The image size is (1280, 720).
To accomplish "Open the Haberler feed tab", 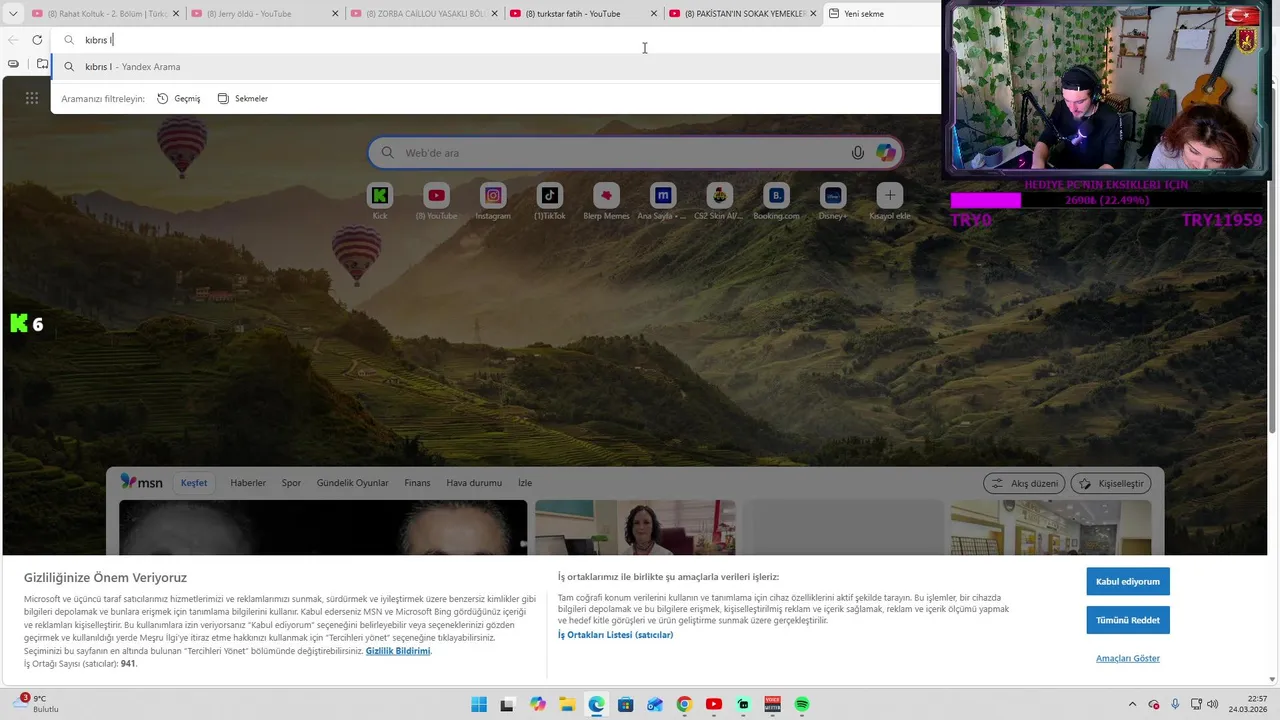I will pyautogui.click(x=248, y=483).
